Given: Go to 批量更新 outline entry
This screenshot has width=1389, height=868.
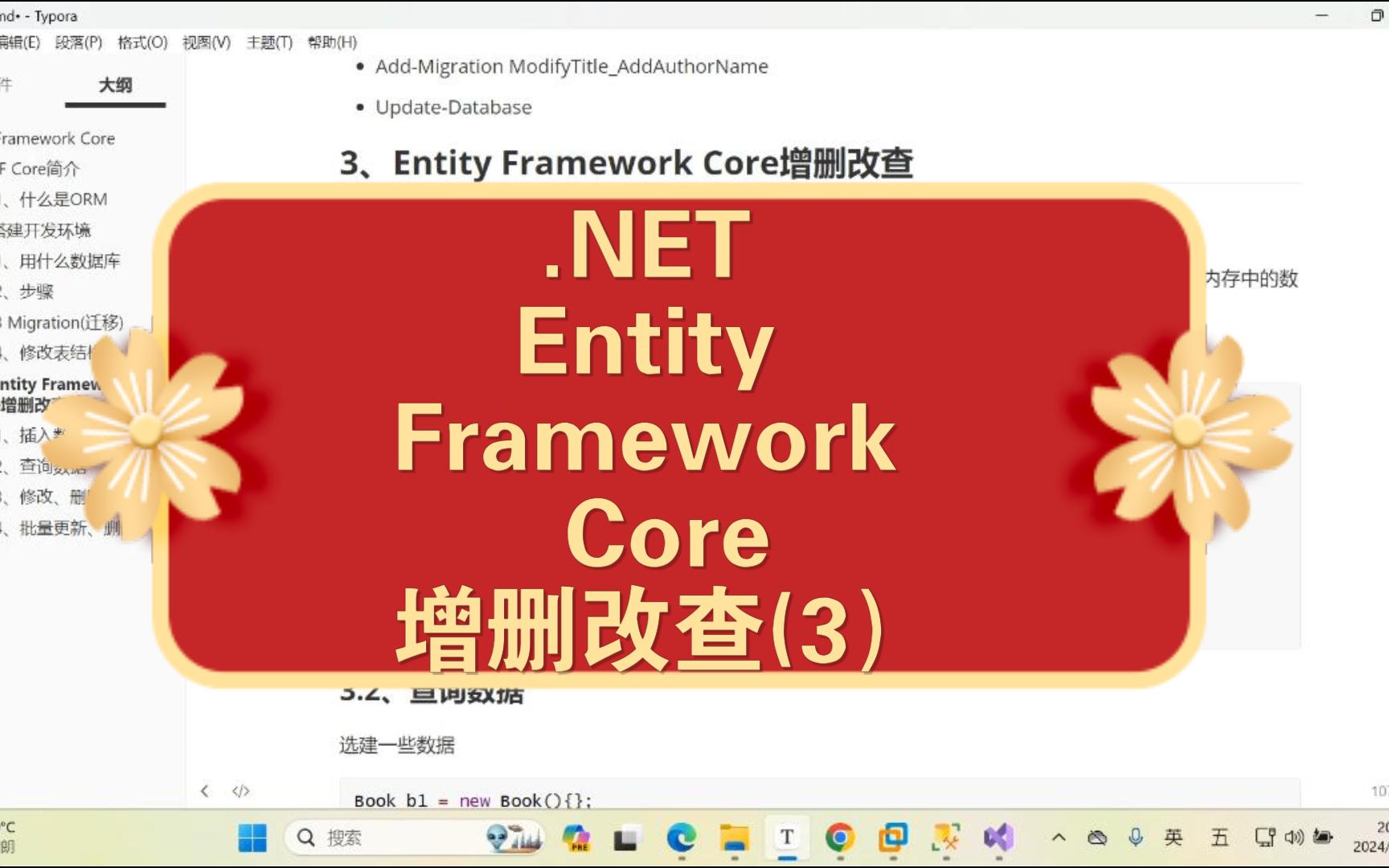Looking at the screenshot, I should tap(61, 528).
